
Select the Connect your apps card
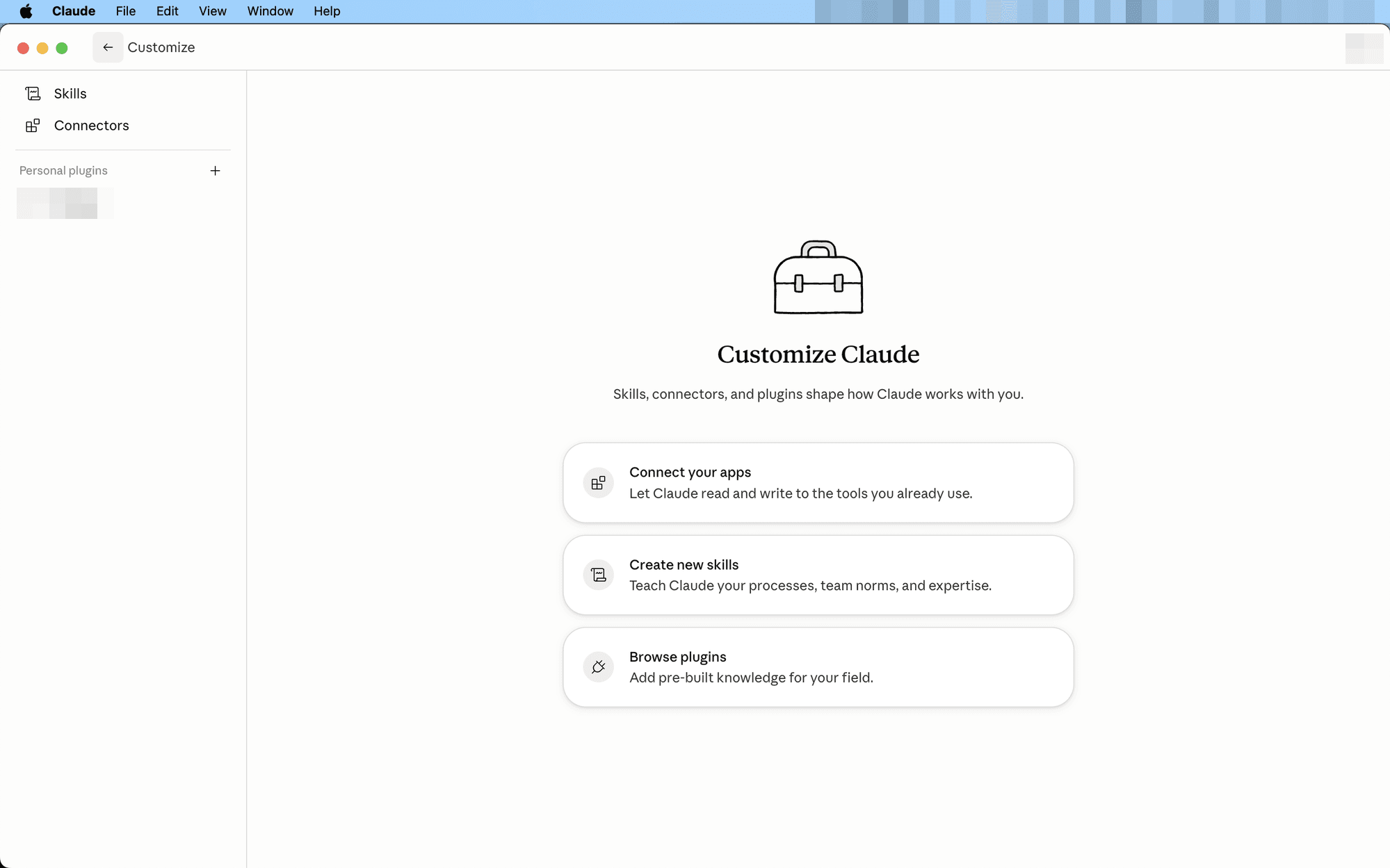818,483
